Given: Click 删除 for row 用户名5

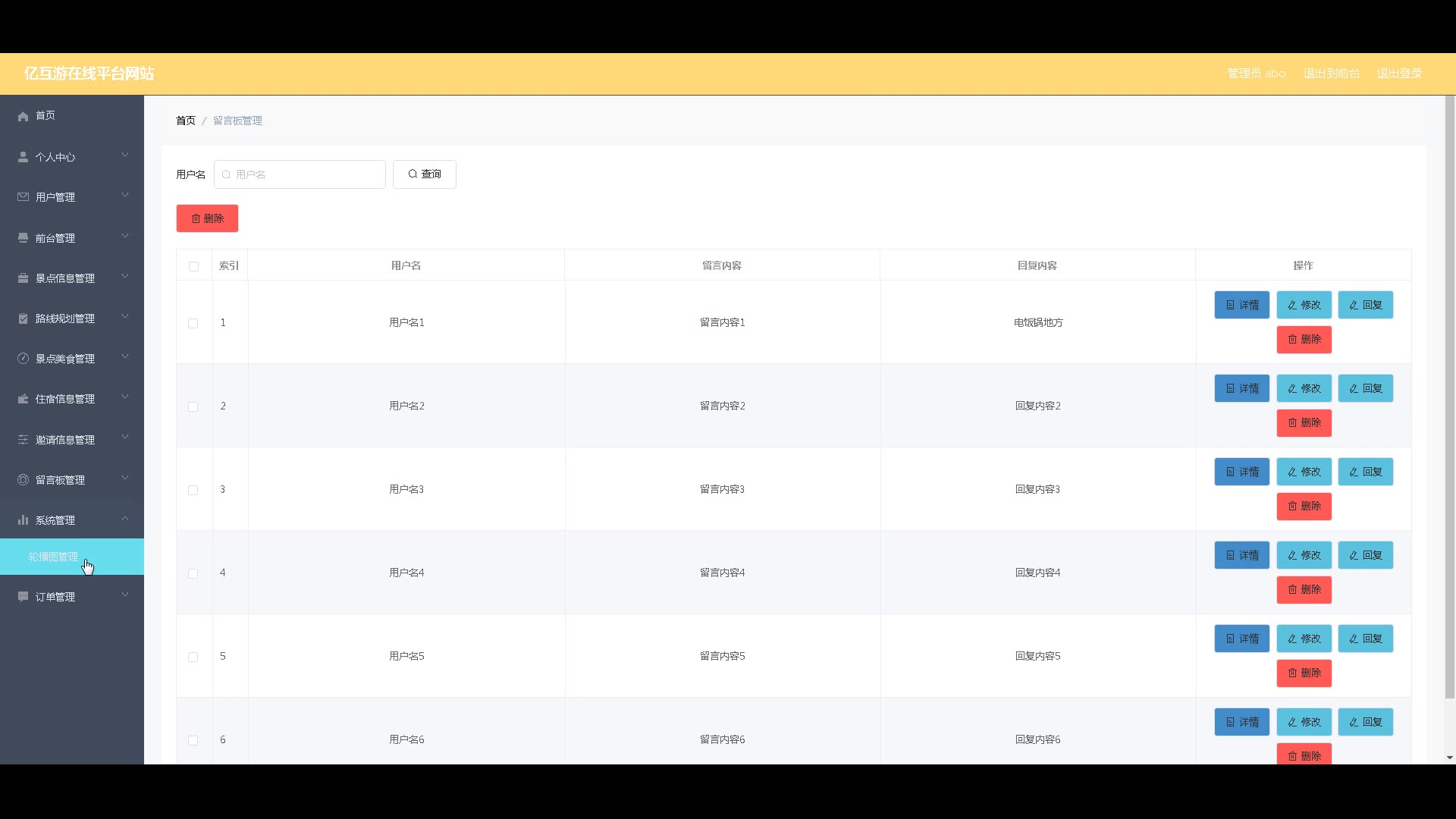Looking at the screenshot, I should [x=1304, y=673].
